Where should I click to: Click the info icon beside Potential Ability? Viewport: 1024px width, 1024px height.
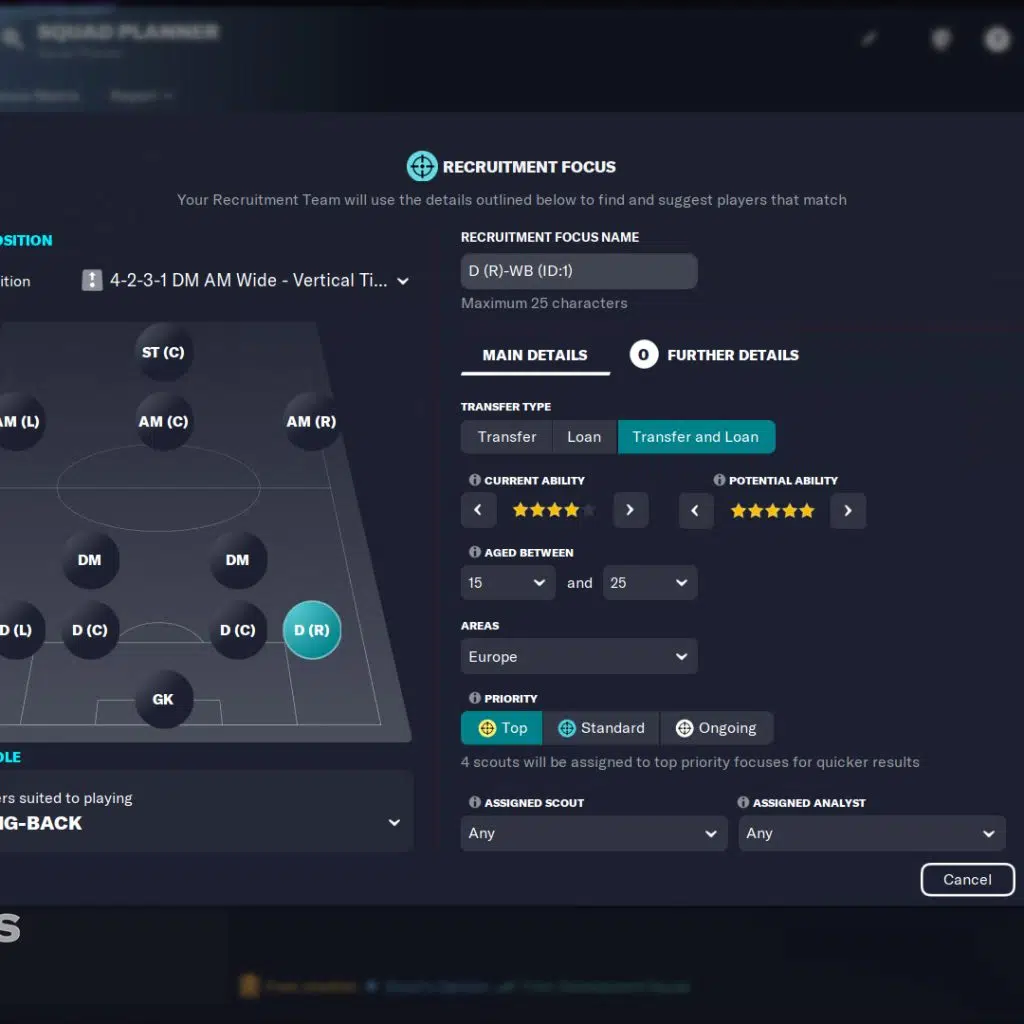(719, 481)
